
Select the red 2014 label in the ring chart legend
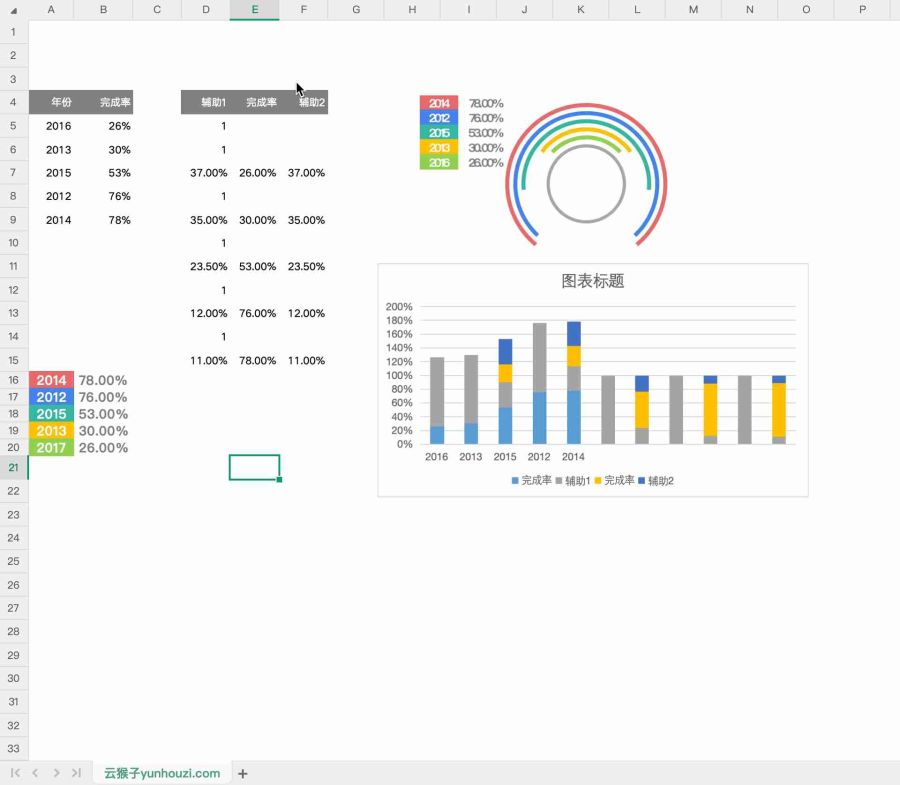pos(439,103)
